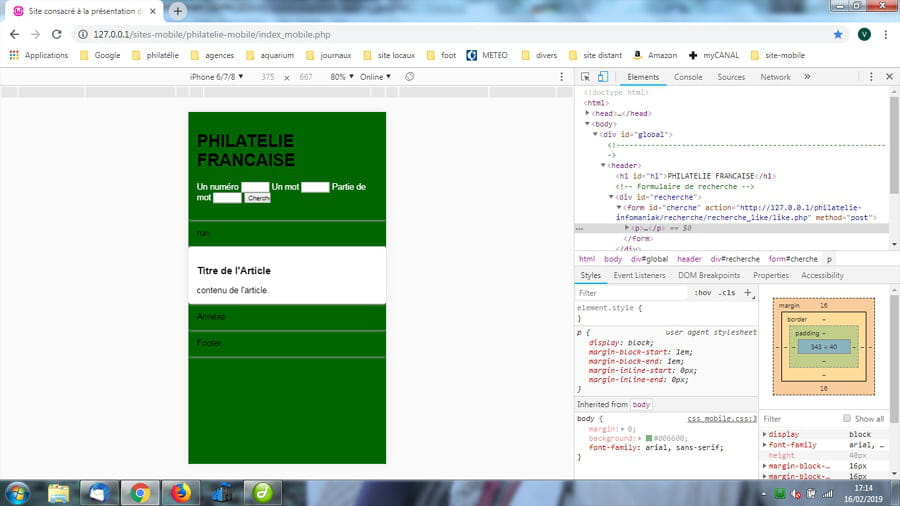900x506 pixels.
Task: Open the DOM Breakpoints pane
Action: click(x=709, y=275)
